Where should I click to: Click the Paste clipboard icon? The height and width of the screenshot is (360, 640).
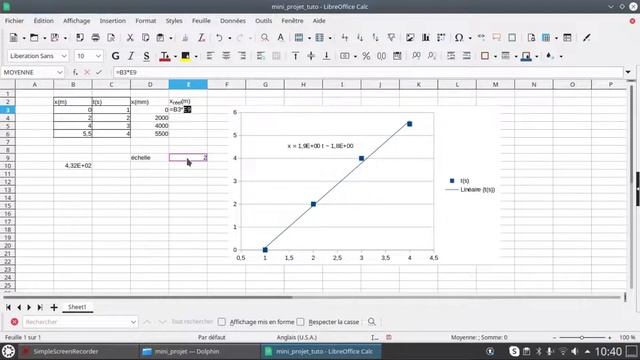160,38
